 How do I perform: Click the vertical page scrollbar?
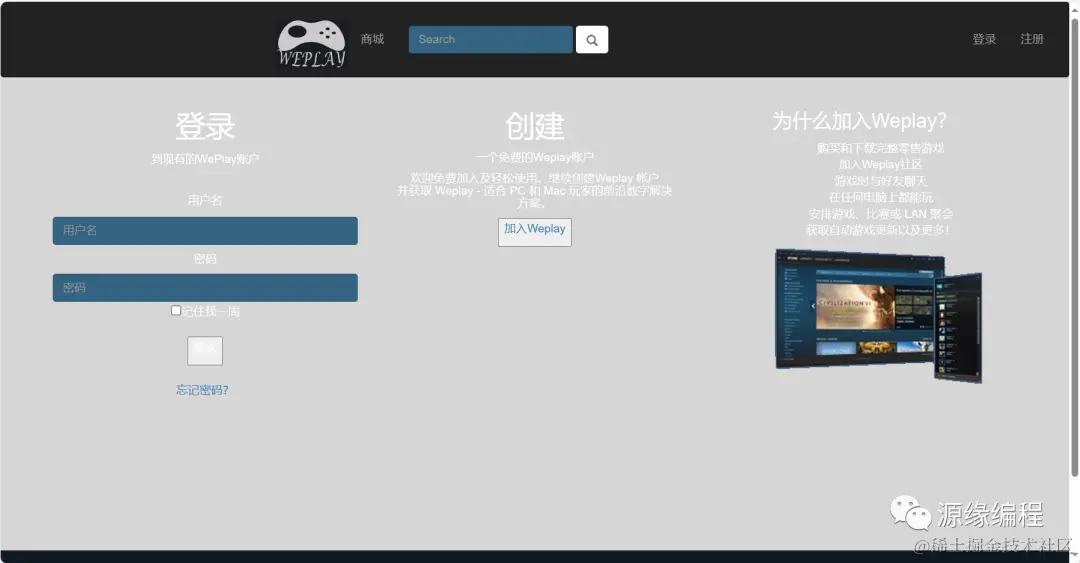(1074, 248)
